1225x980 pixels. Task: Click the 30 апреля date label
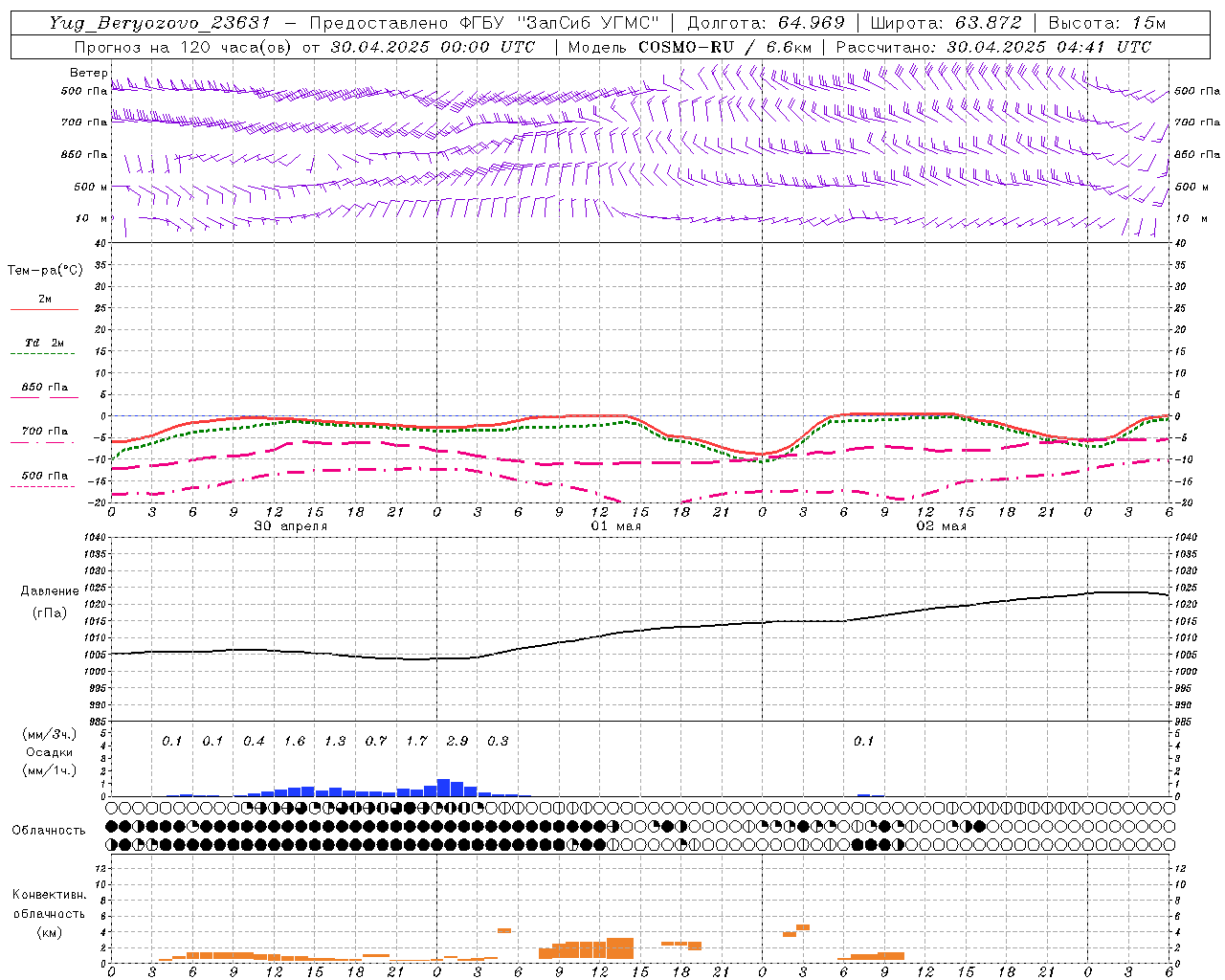tap(291, 526)
